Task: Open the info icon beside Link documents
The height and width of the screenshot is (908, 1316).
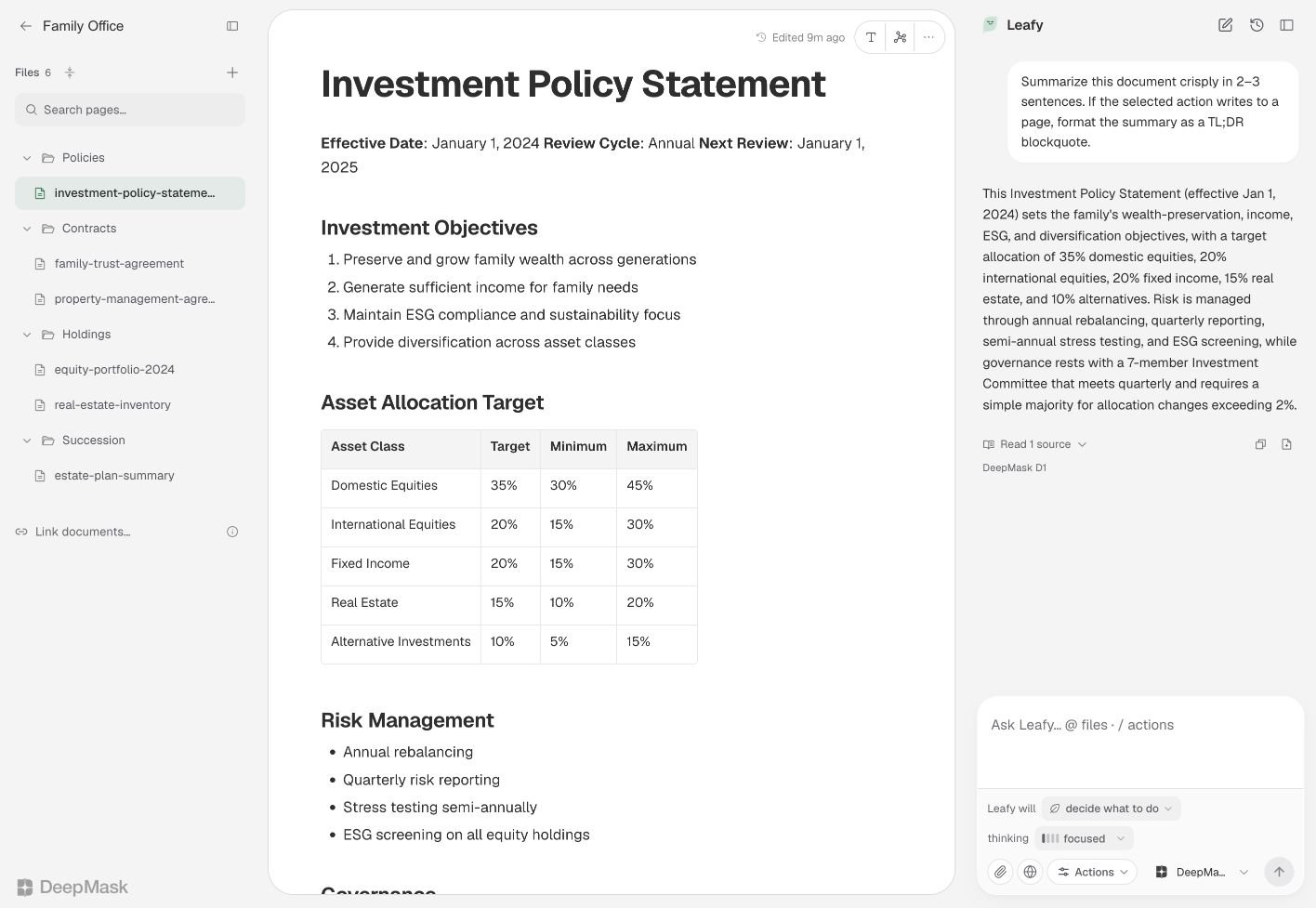Action: [x=232, y=532]
